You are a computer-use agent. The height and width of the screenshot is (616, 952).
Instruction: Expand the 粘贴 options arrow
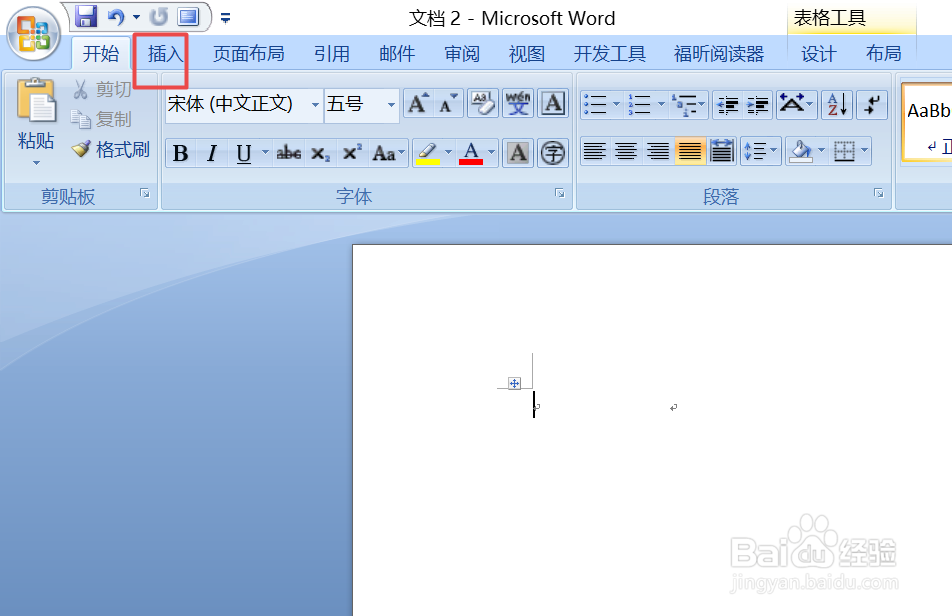tap(36, 163)
